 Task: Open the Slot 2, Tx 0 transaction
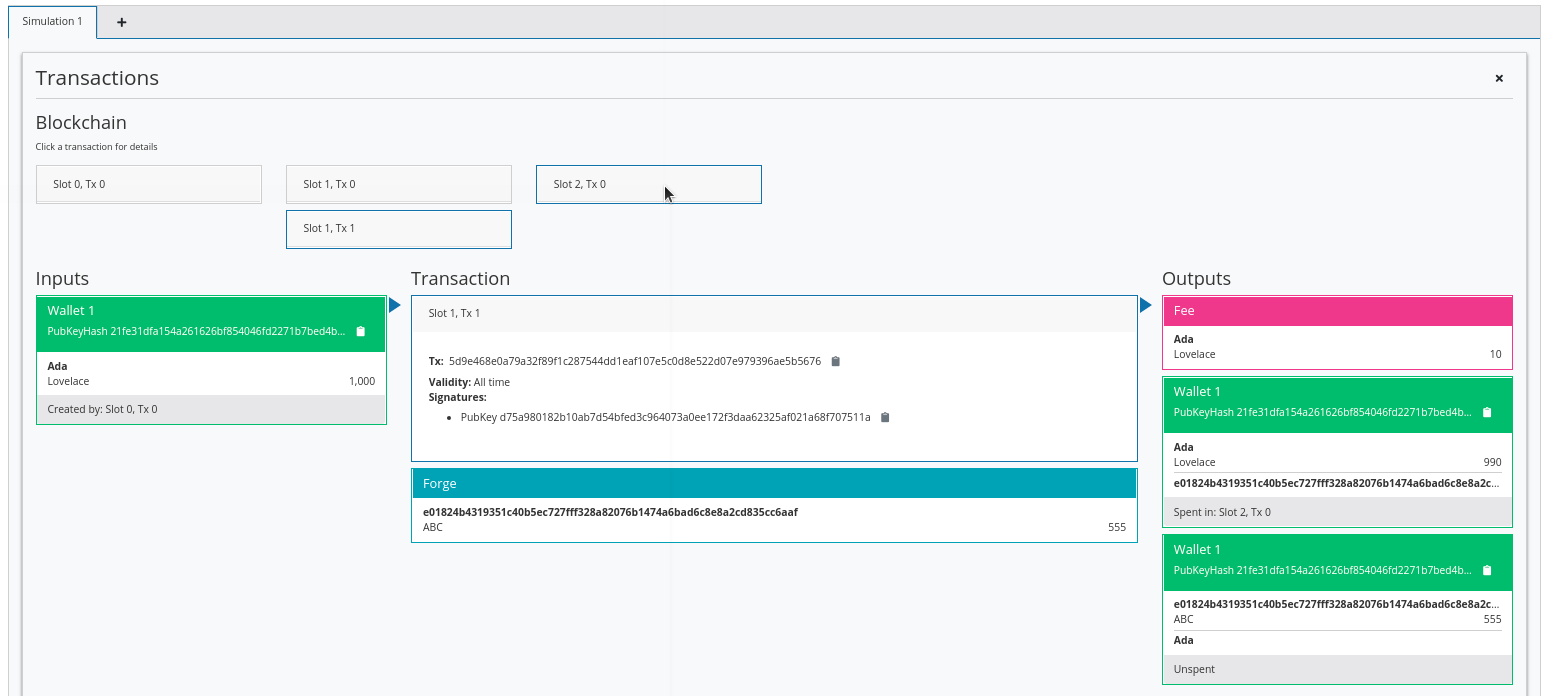pyautogui.click(x=648, y=184)
